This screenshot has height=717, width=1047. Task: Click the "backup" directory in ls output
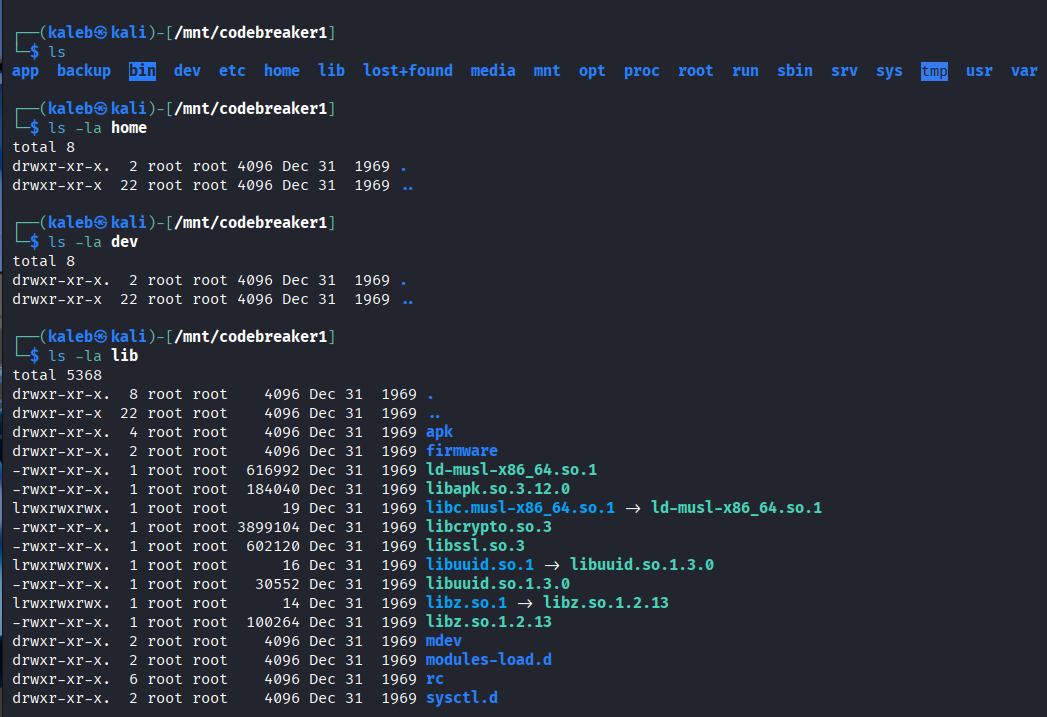84,71
